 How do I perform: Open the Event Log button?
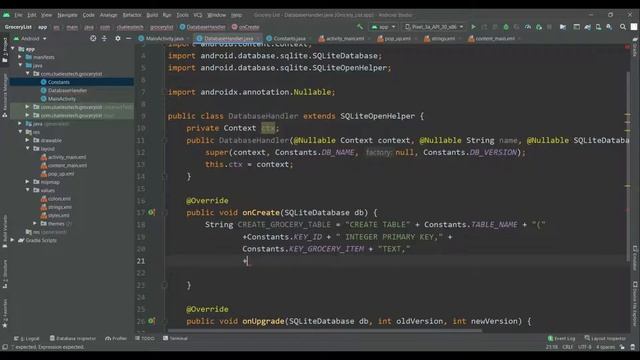(x=562, y=338)
